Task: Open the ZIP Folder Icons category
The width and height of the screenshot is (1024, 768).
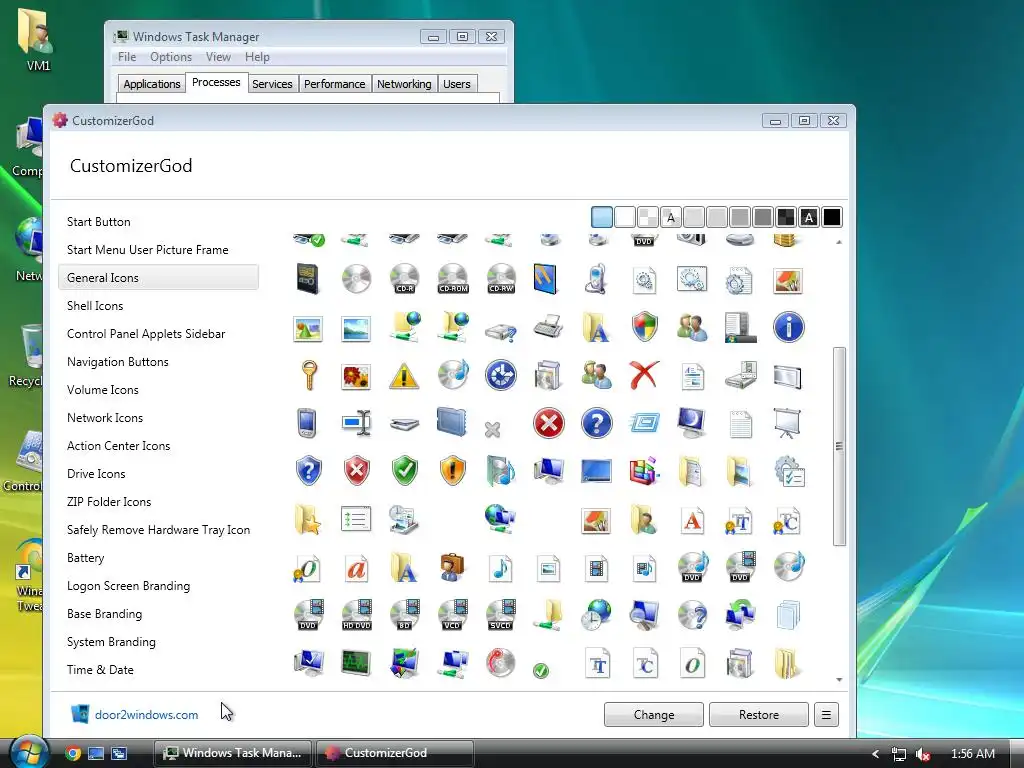Action: 109,502
